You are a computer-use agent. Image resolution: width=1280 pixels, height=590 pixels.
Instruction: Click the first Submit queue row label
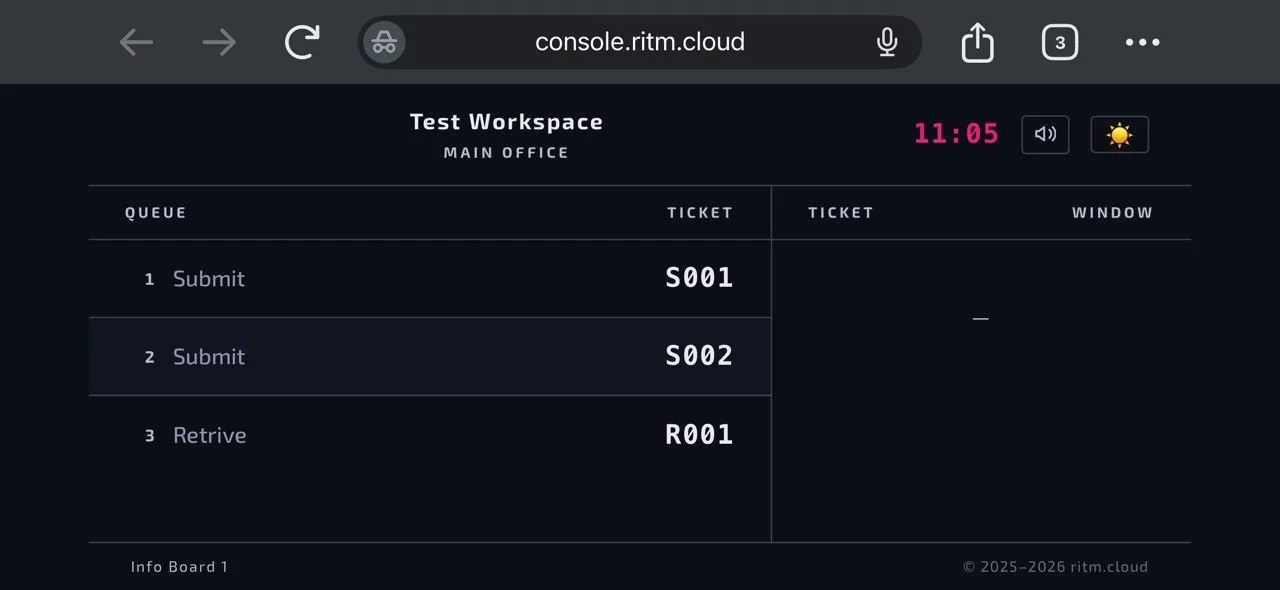pos(208,279)
